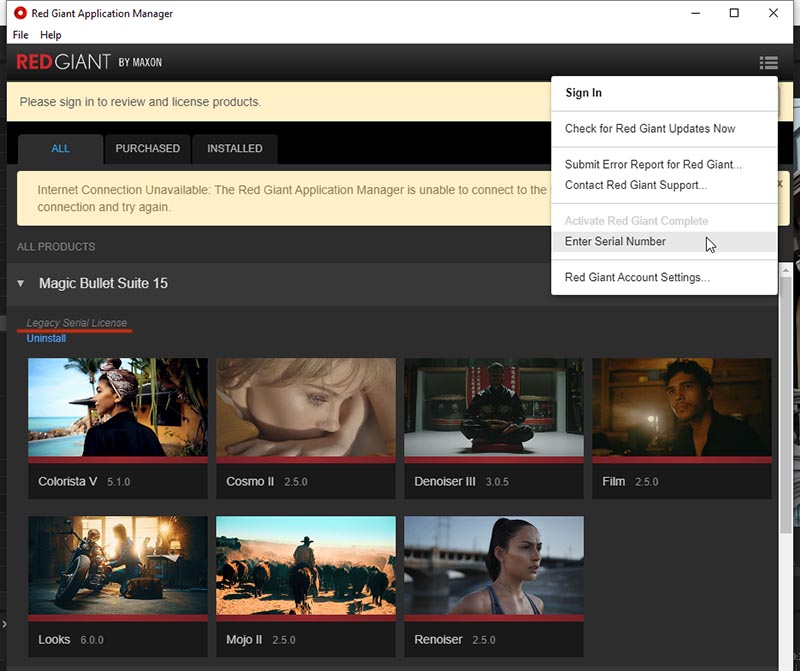Select Check for Red Giant Updates Now
Image resolution: width=800 pixels, height=671 pixels.
[649, 129]
